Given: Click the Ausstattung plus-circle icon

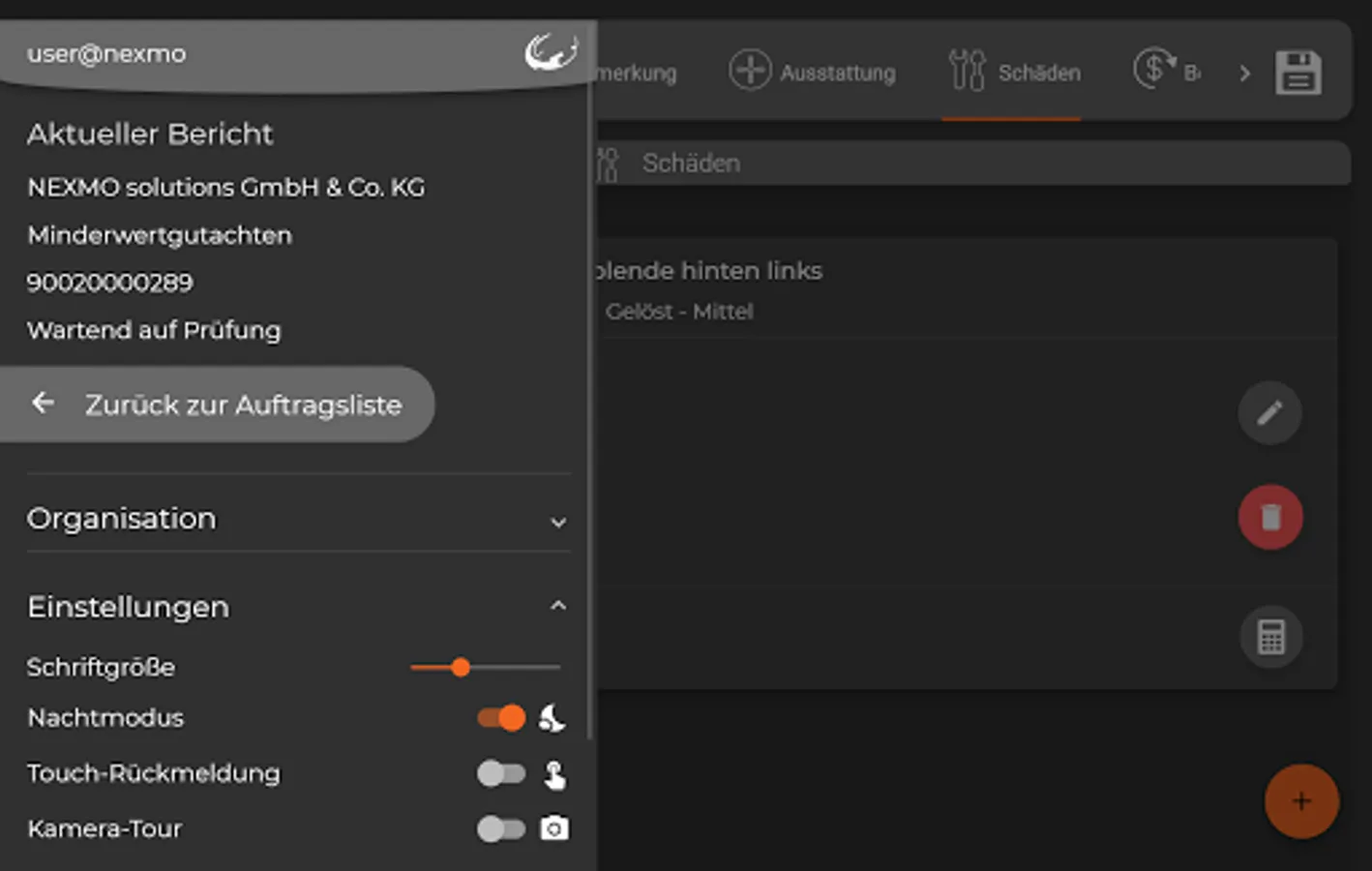Looking at the screenshot, I should coord(750,70).
